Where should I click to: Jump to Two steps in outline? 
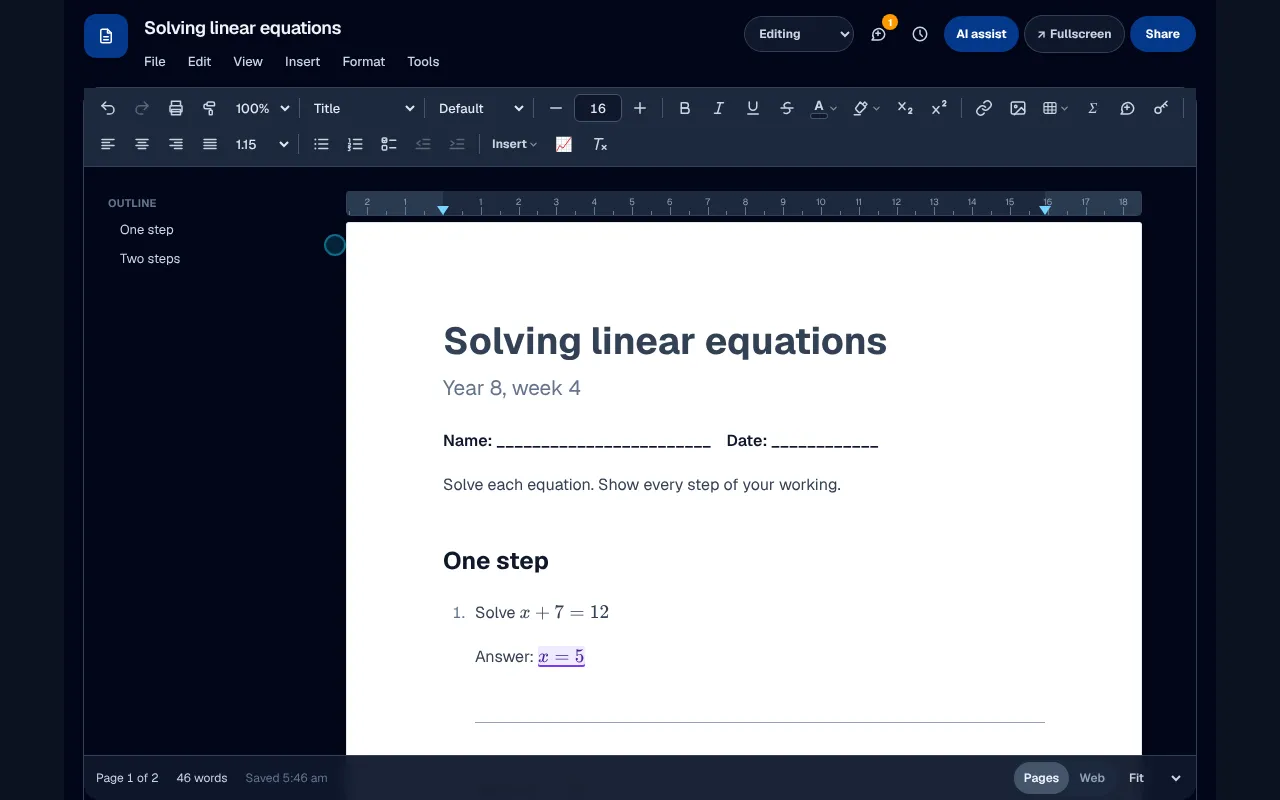tap(150, 258)
